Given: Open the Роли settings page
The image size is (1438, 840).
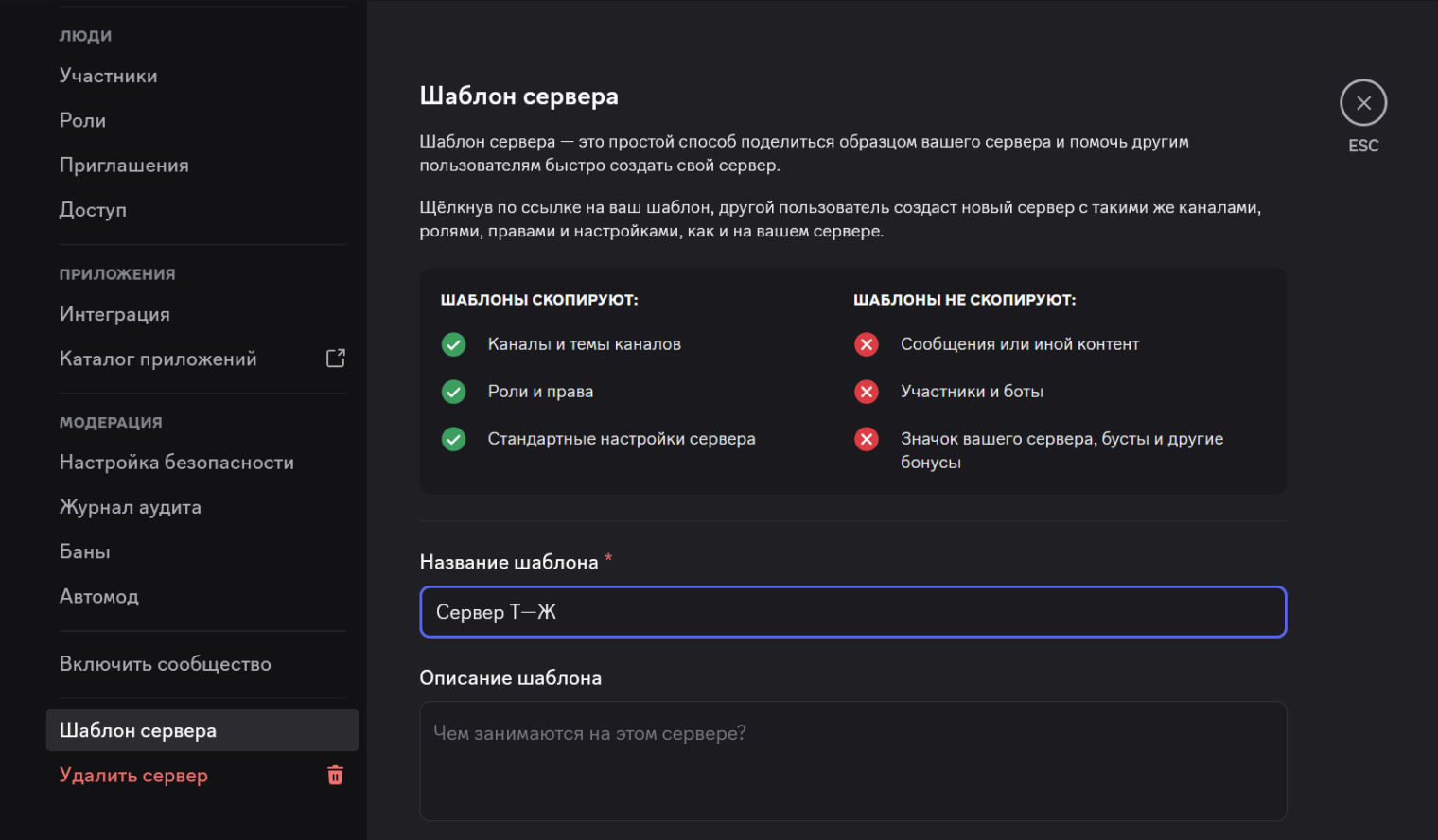Looking at the screenshot, I should 83,120.
